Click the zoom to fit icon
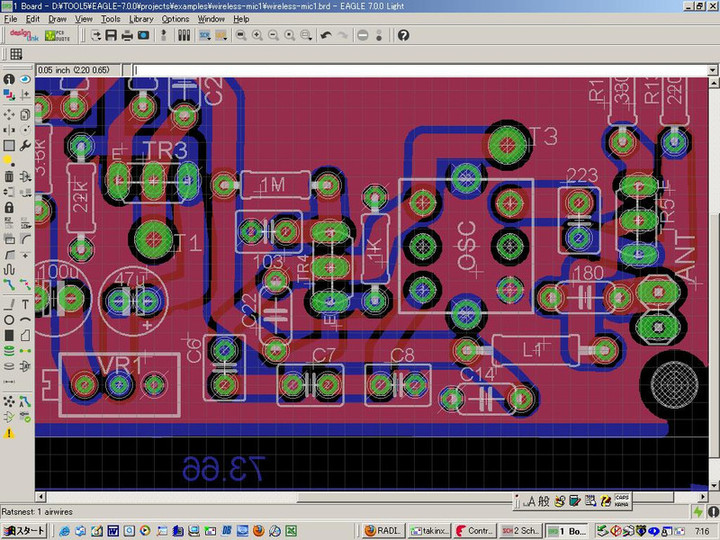The height and width of the screenshot is (540, 720). [240, 35]
